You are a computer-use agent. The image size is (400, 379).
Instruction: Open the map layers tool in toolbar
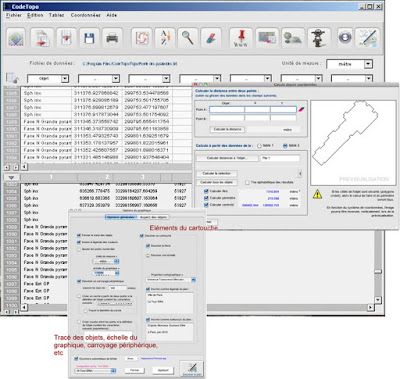point(16,38)
